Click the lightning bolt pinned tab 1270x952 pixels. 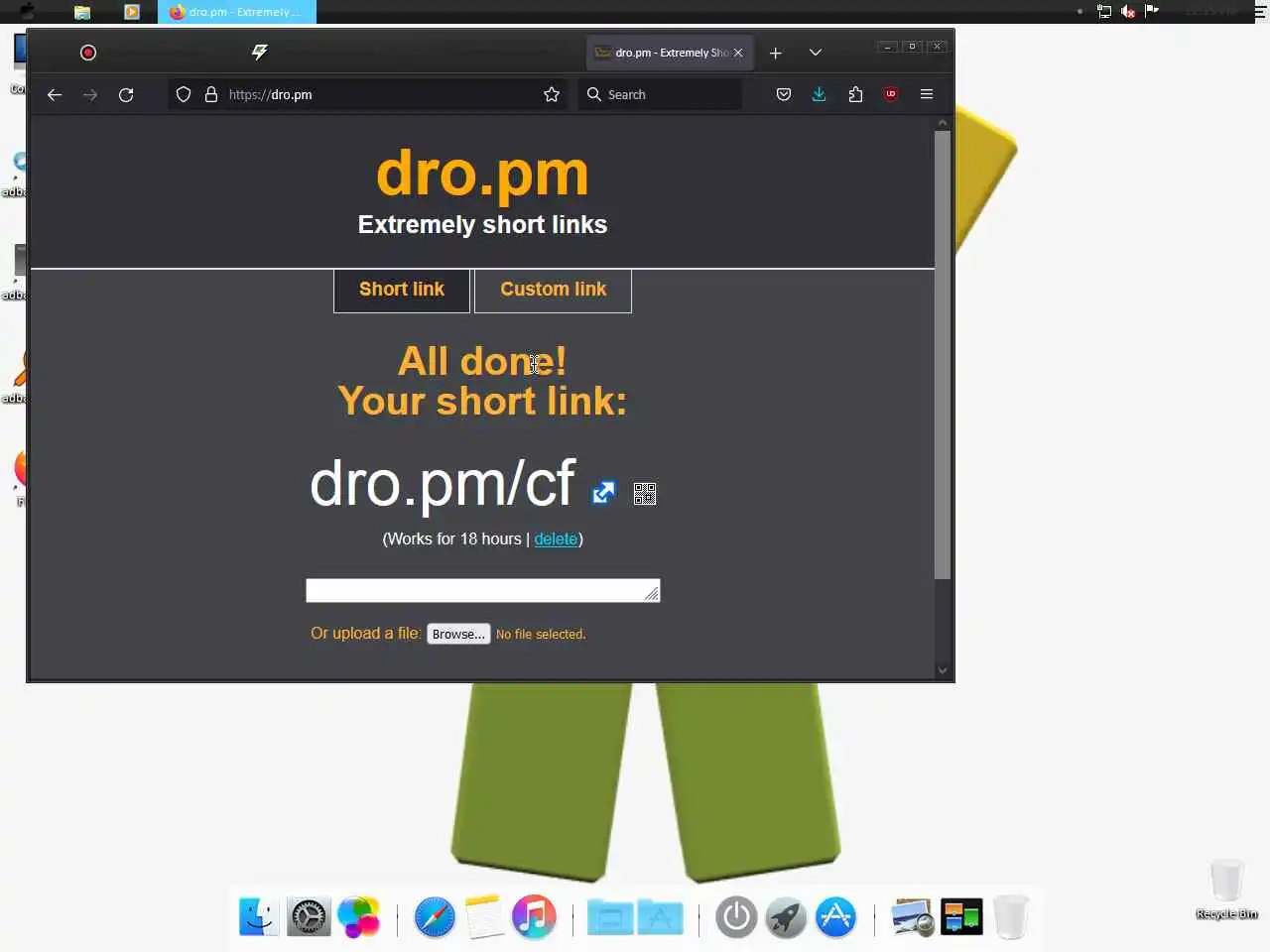click(260, 53)
